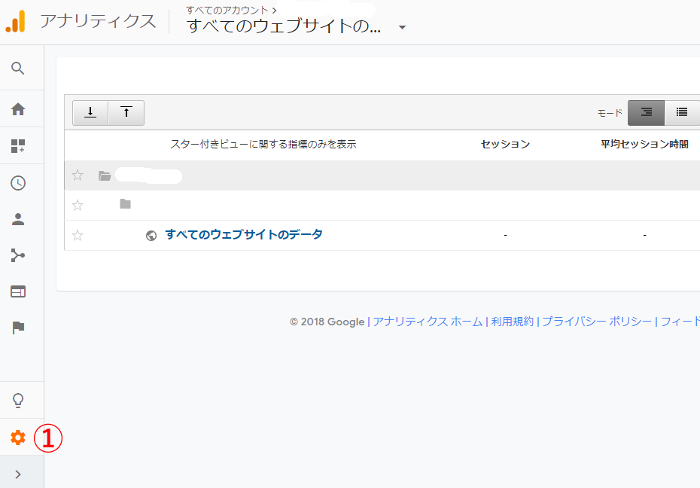Click the Google Analytics logo icon
Screen dimensions: 700x488
(16, 21)
